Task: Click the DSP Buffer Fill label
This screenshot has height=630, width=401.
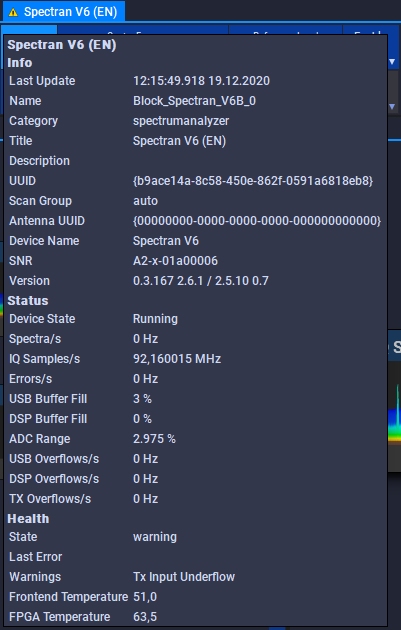Action: [48, 419]
